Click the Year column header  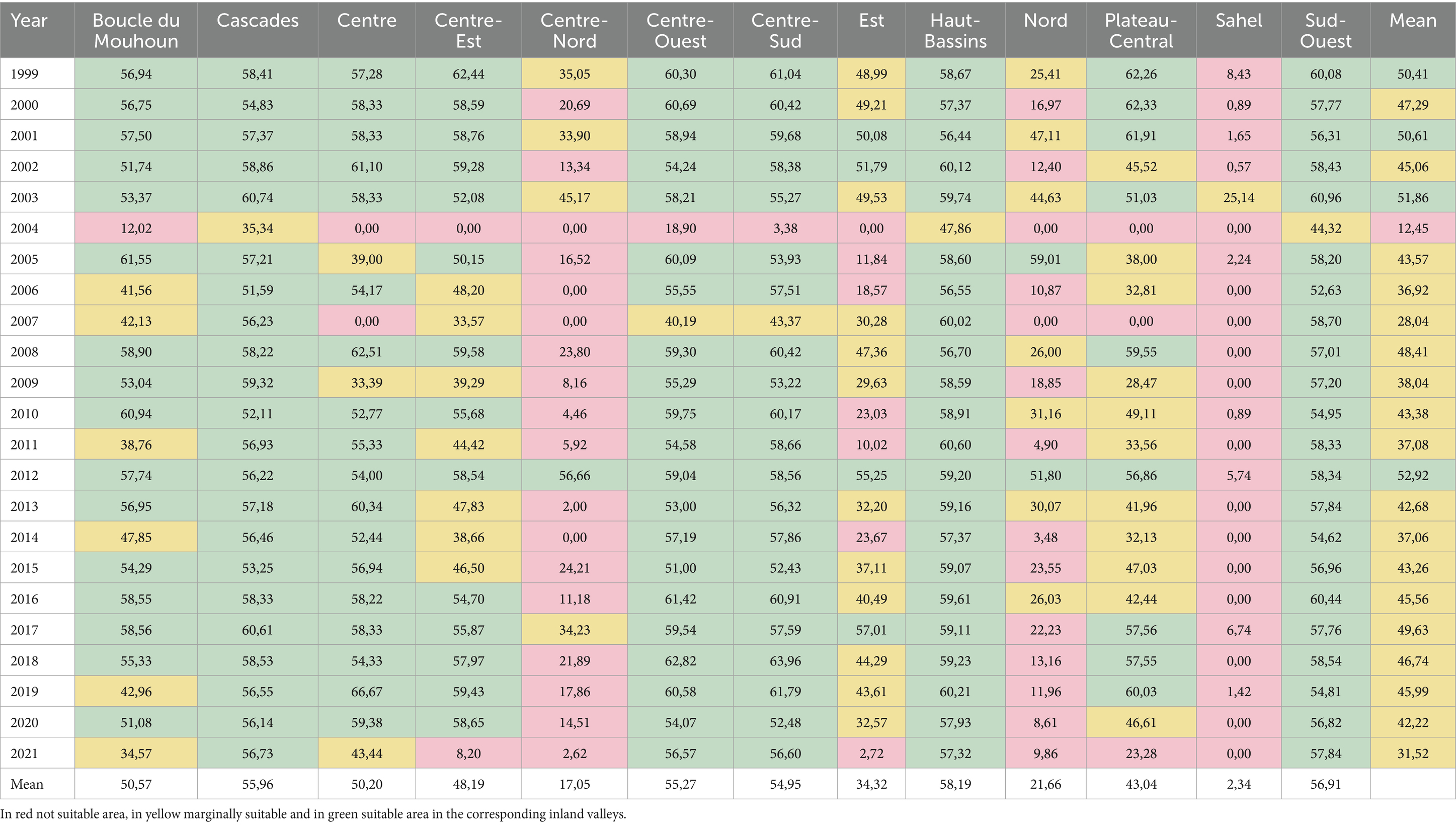point(29,21)
